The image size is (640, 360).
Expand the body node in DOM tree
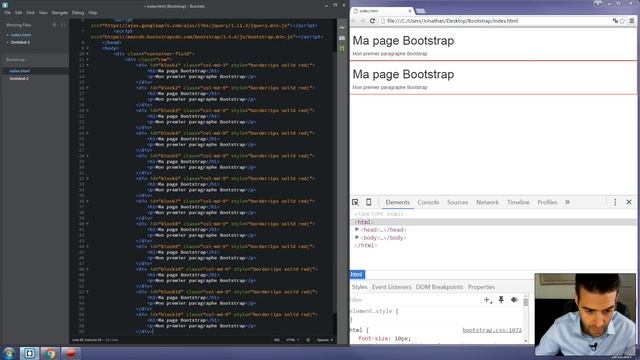pyautogui.click(x=357, y=238)
